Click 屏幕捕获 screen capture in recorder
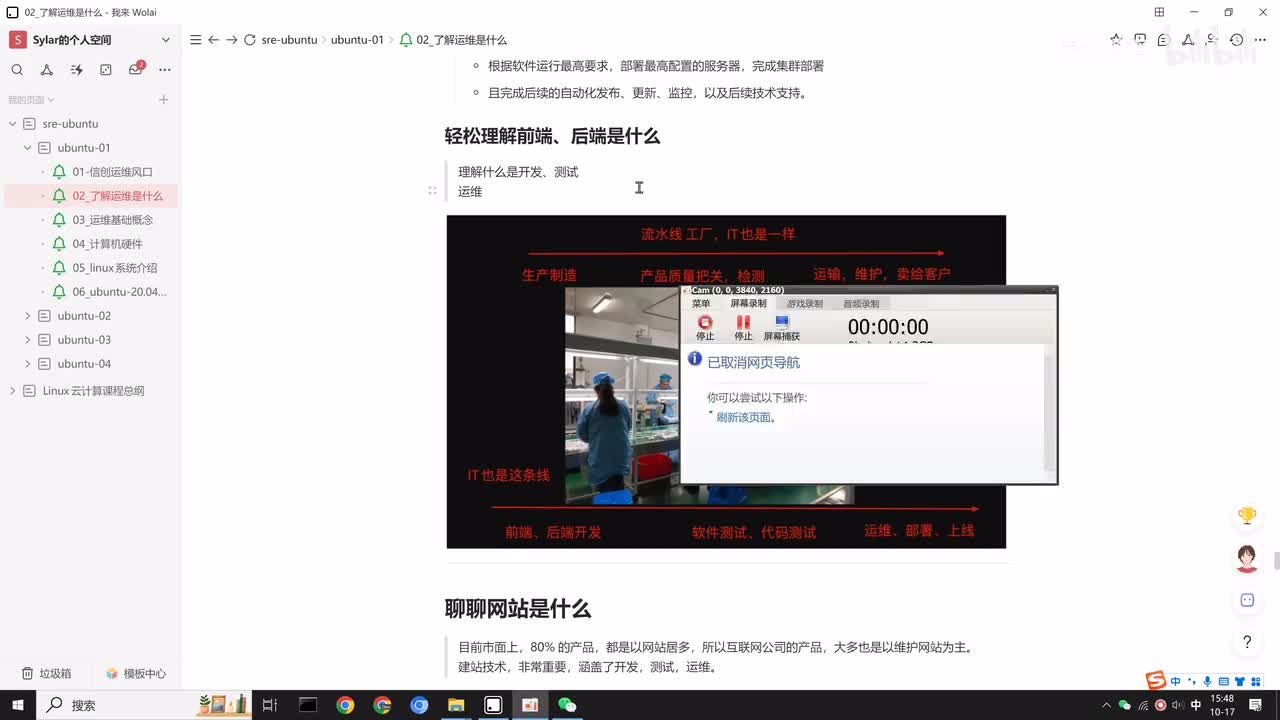Image resolution: width=1280 pixels, height=720 pixels. click(782, 328)
